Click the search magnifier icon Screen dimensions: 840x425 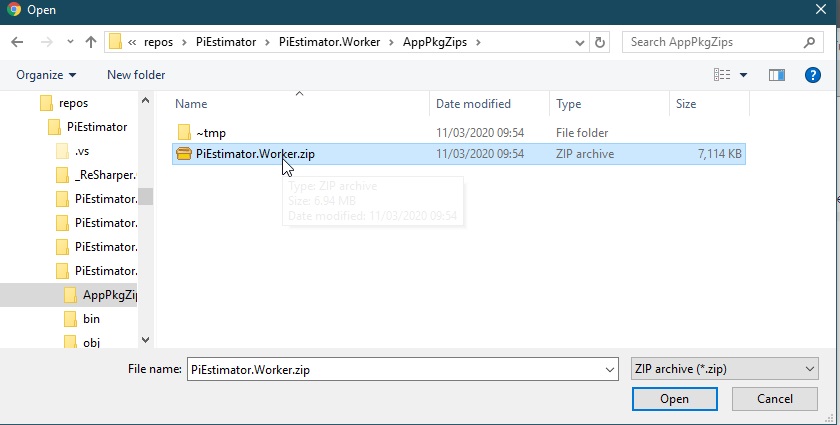809,42
